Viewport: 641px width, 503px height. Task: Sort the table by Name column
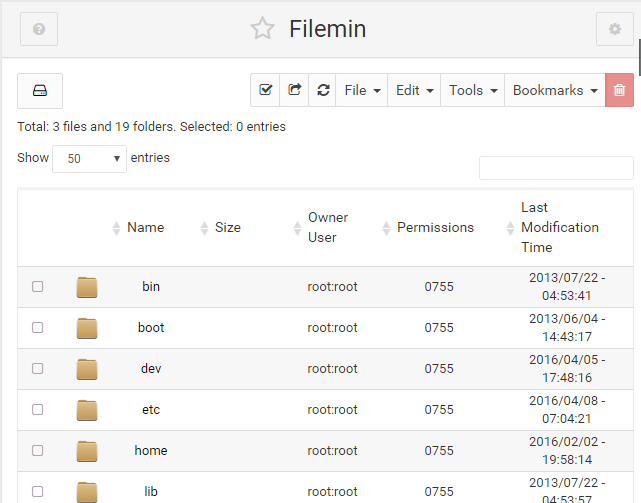[x=145, y=228]
